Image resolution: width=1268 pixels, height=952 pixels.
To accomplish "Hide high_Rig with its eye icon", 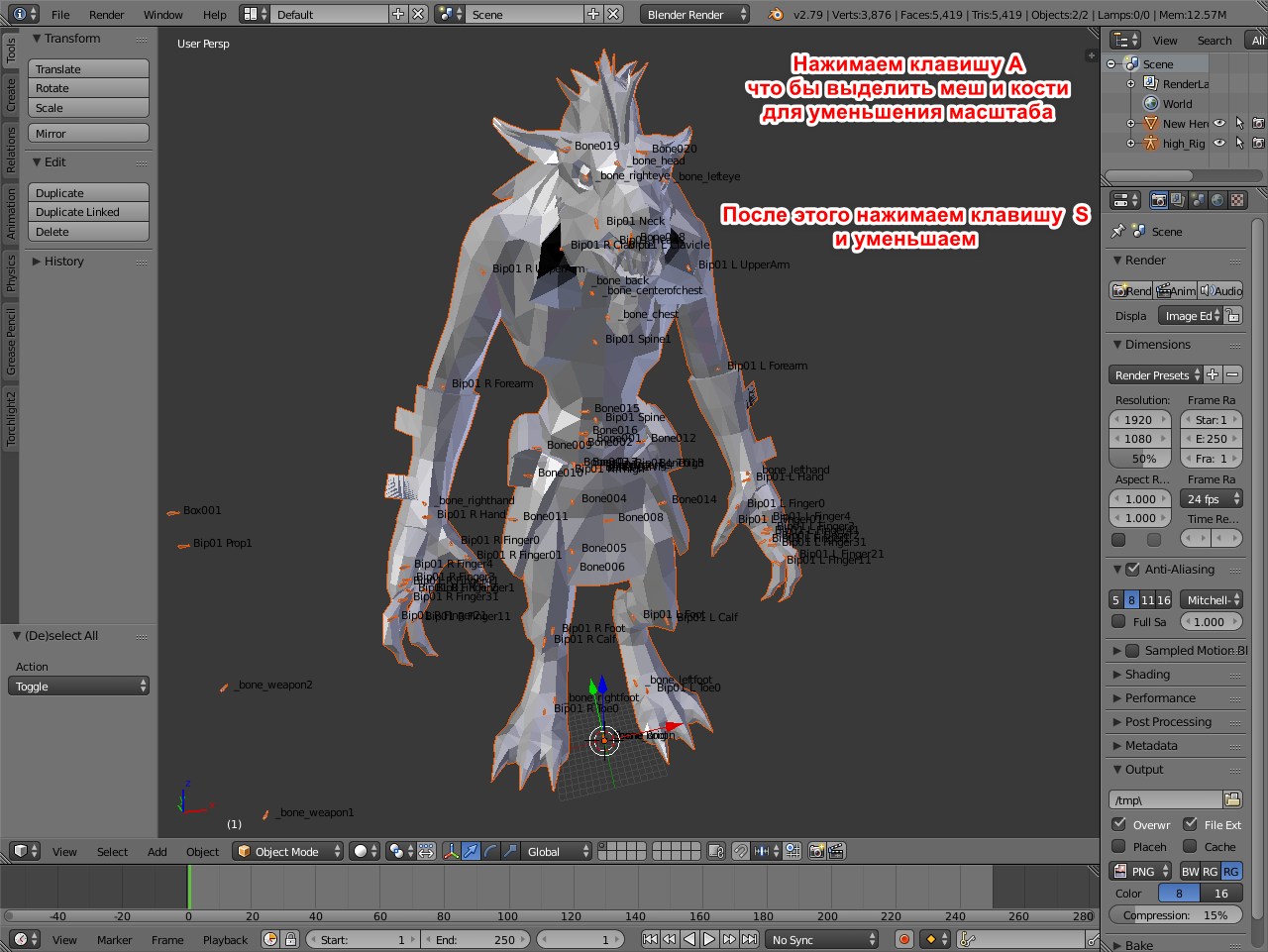I will [x=1219, y=144].
